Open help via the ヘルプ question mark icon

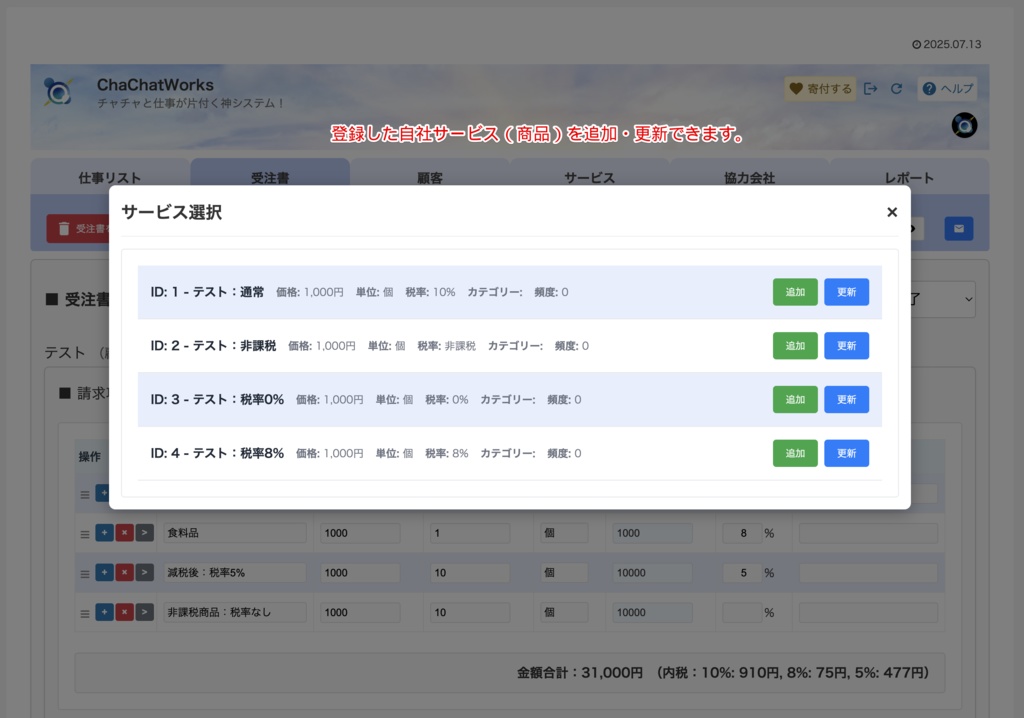click(x=928, y=88)
